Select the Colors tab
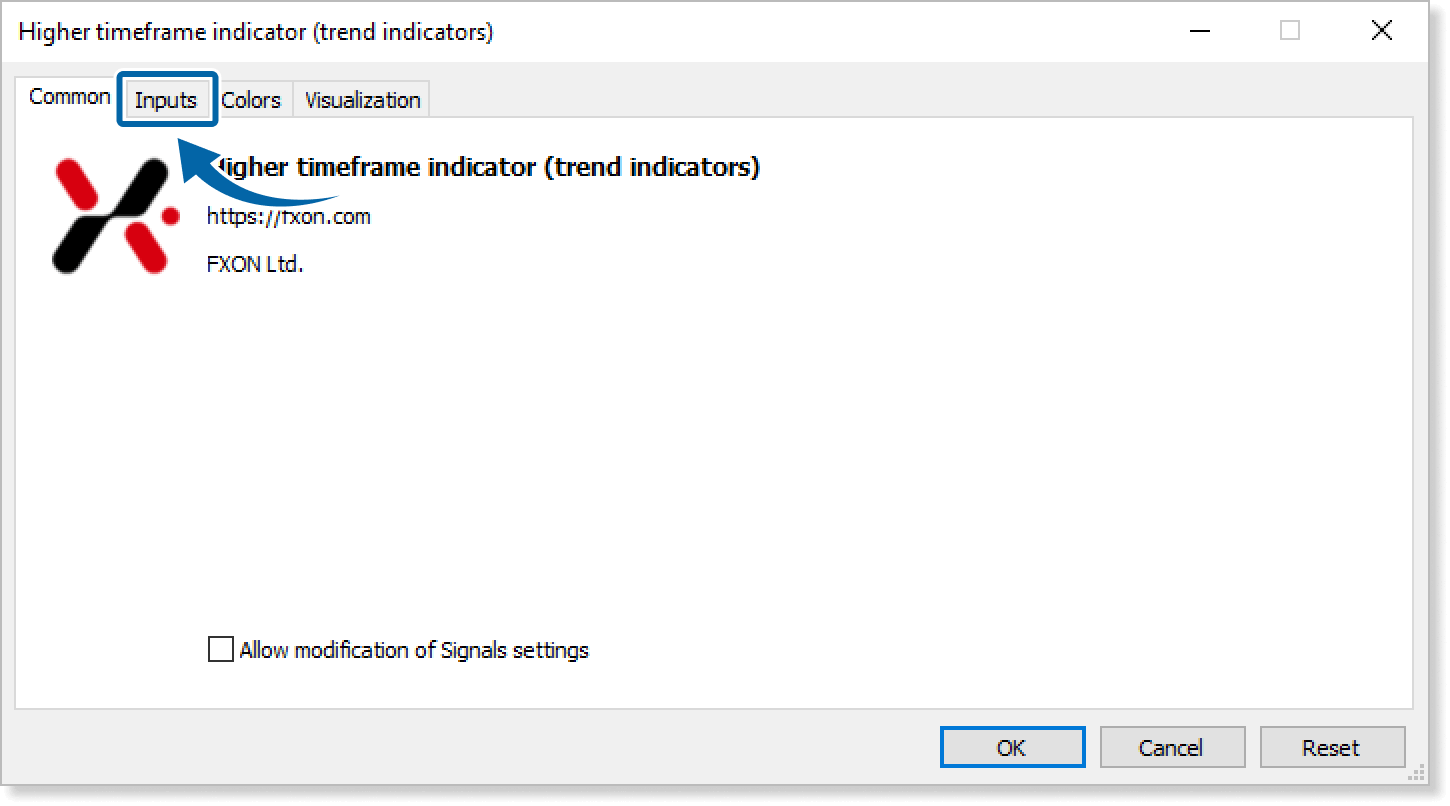1450x806 pixels. tap(251, 100)
